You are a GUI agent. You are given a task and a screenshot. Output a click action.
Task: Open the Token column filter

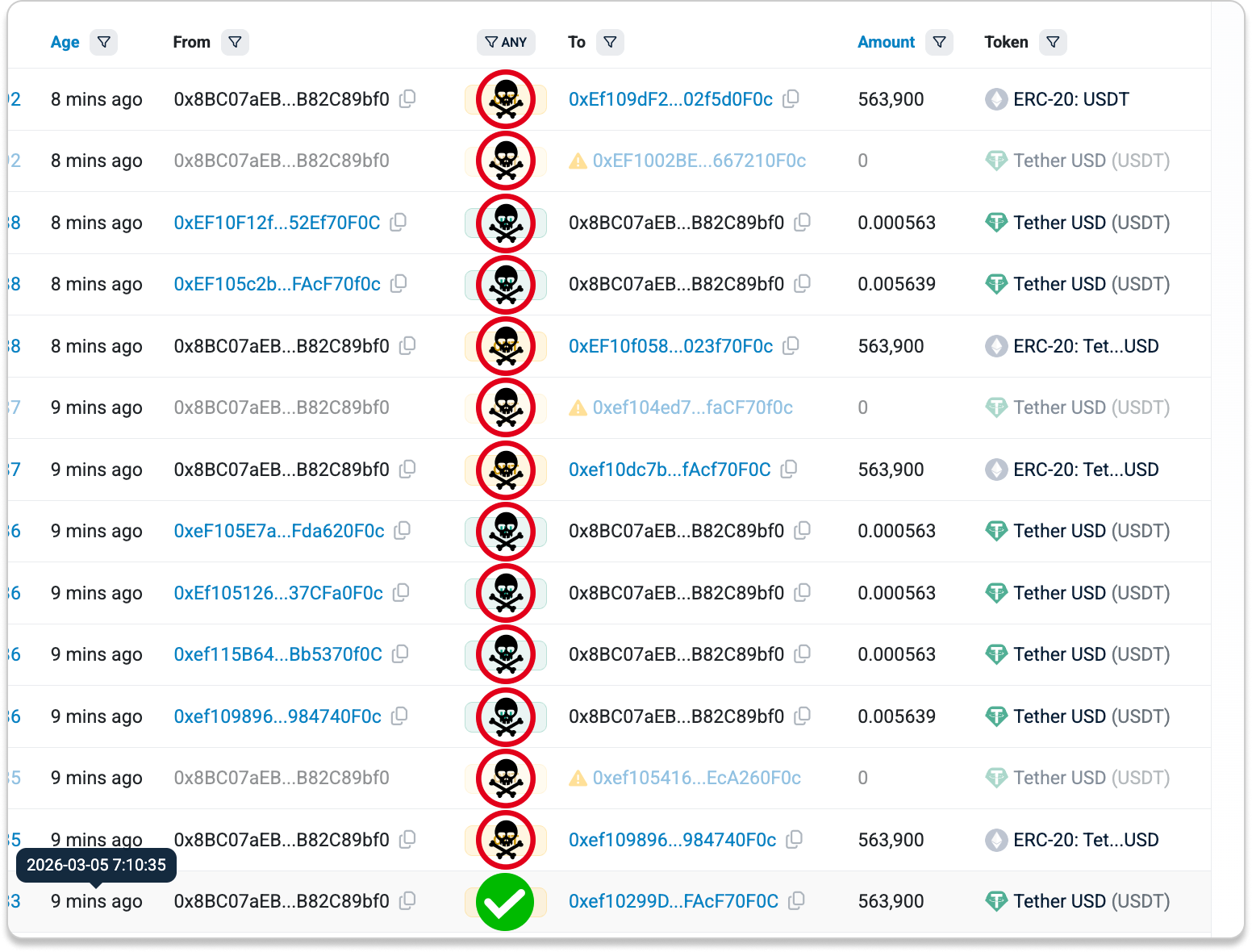(x=1053, y=42)
